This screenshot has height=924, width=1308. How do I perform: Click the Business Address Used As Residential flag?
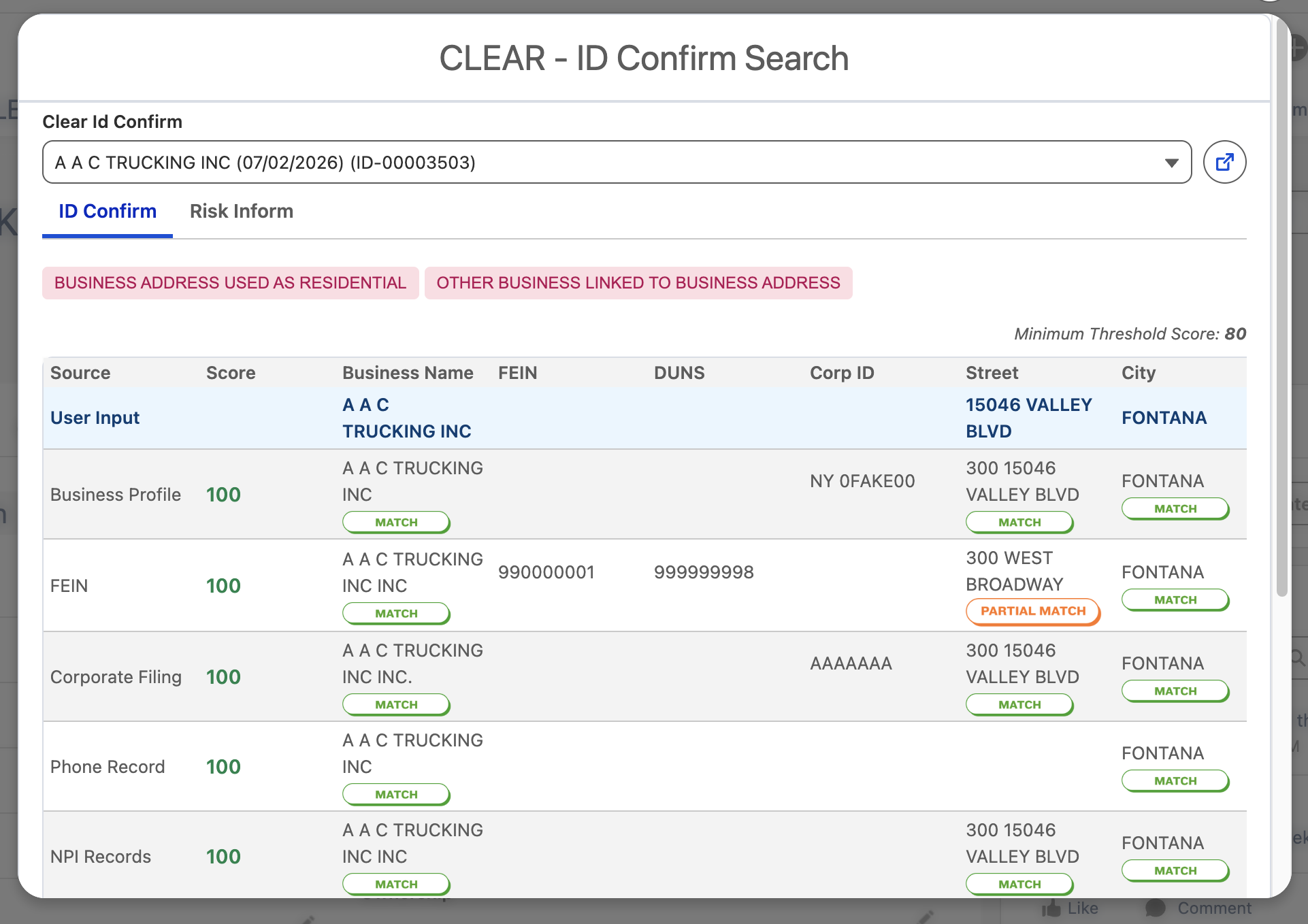click(230, 282)
